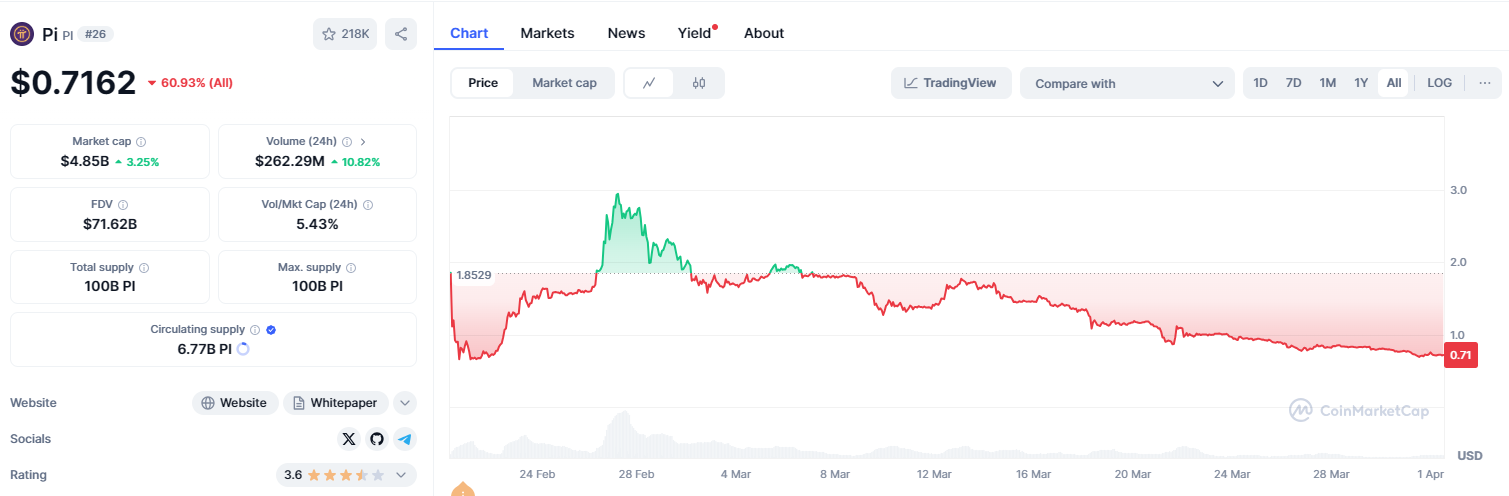Open the News tab

click(x=626, y=33)
